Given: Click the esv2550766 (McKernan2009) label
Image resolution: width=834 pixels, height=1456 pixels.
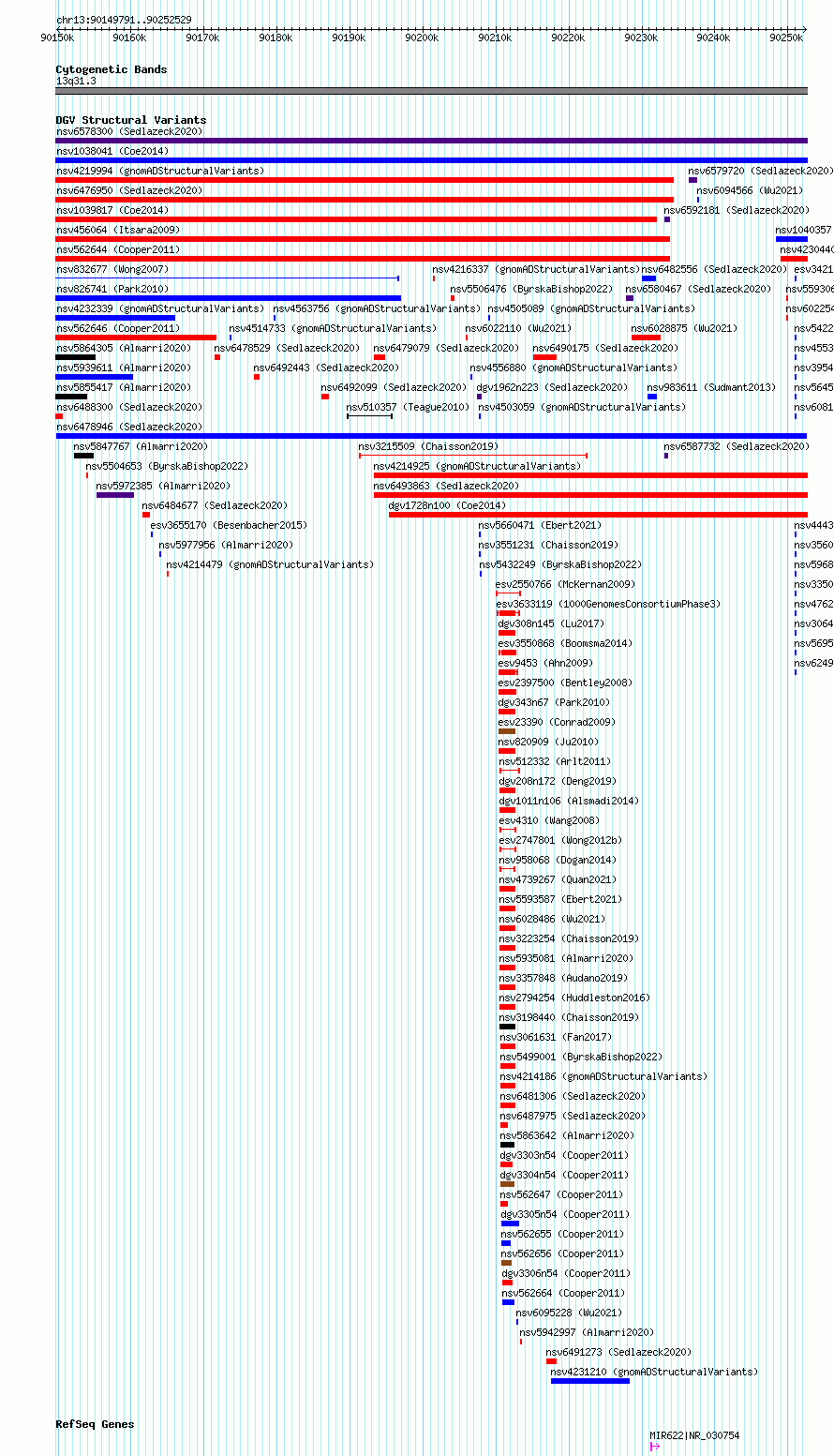Looking at the screenshot, I should 565,584.
